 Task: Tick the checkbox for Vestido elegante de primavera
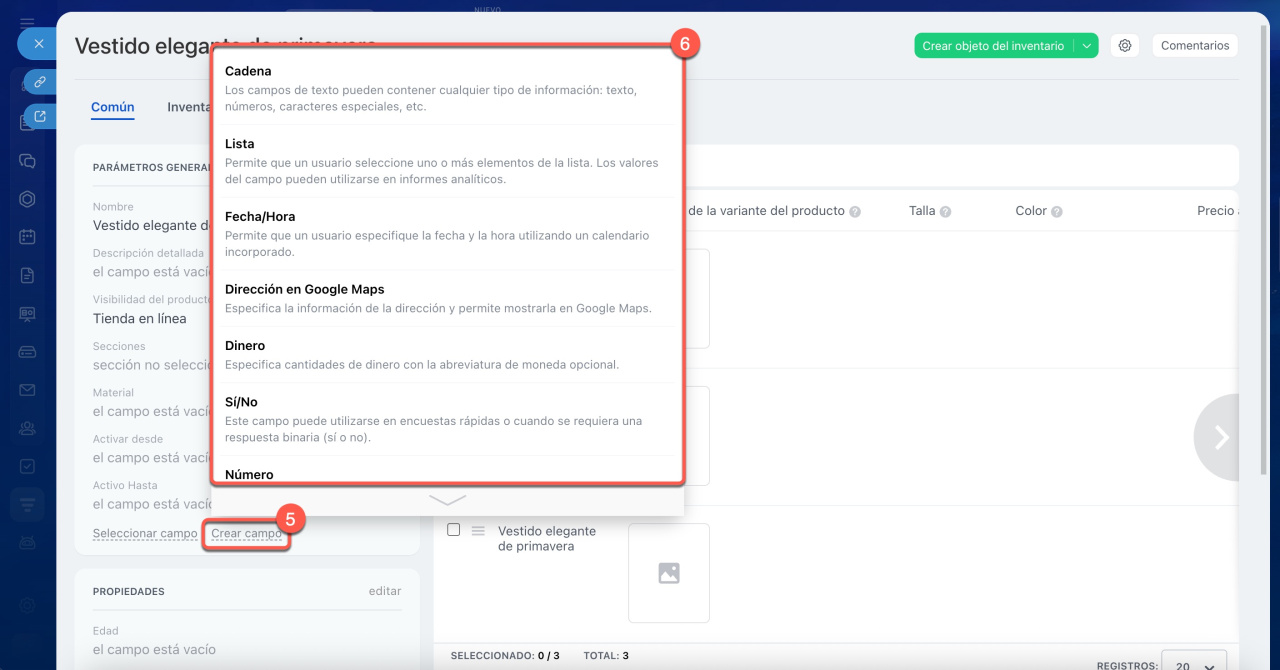click(453, 530)
